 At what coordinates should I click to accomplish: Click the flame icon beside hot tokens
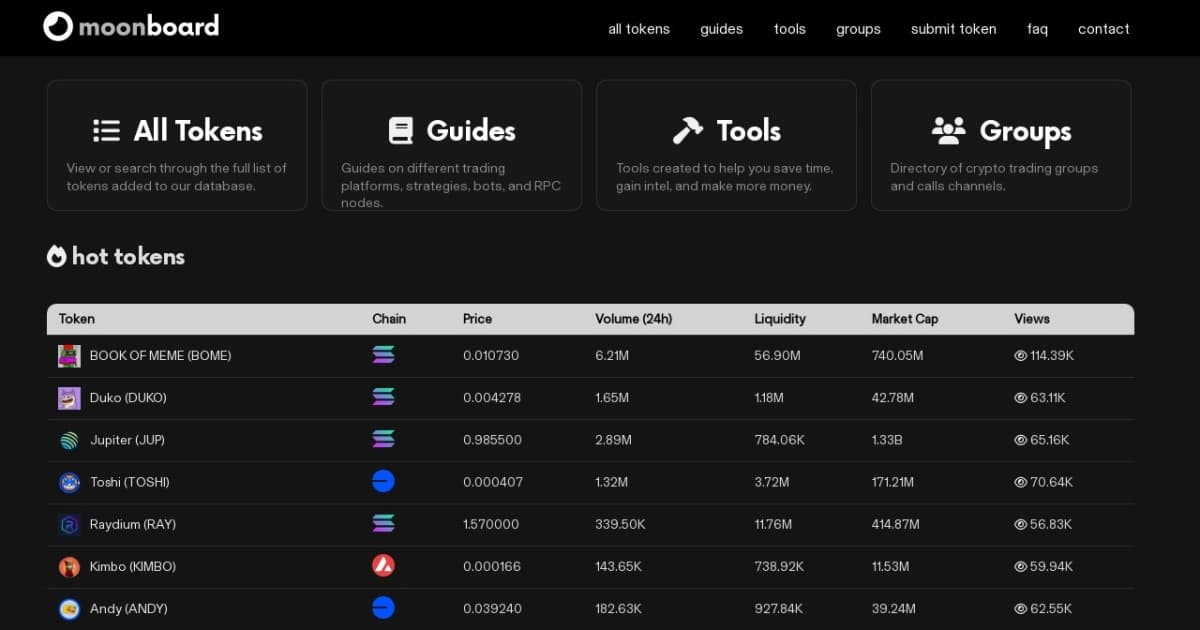point(56,256)
